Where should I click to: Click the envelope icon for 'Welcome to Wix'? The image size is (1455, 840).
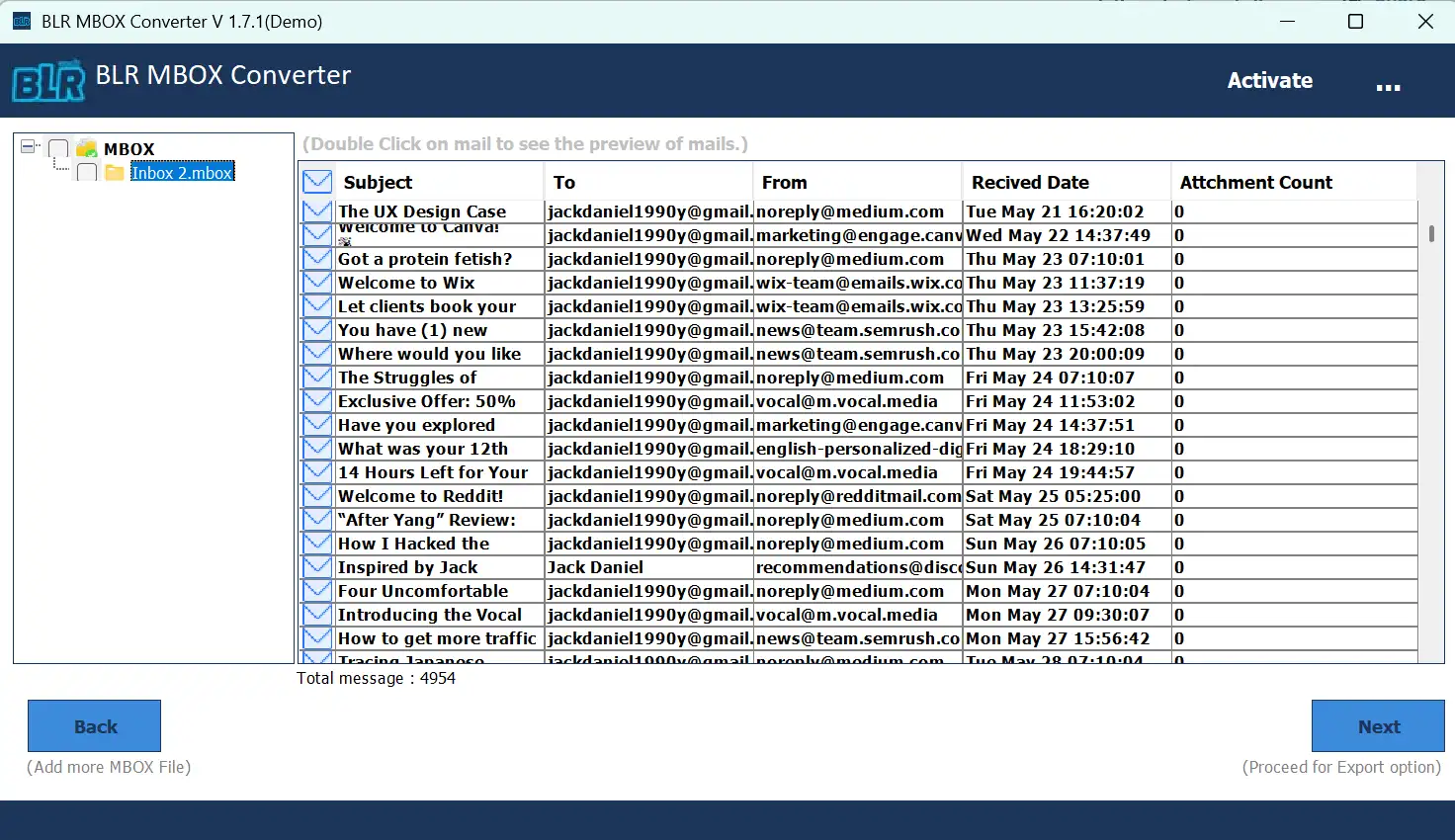(x=316, y=283)
